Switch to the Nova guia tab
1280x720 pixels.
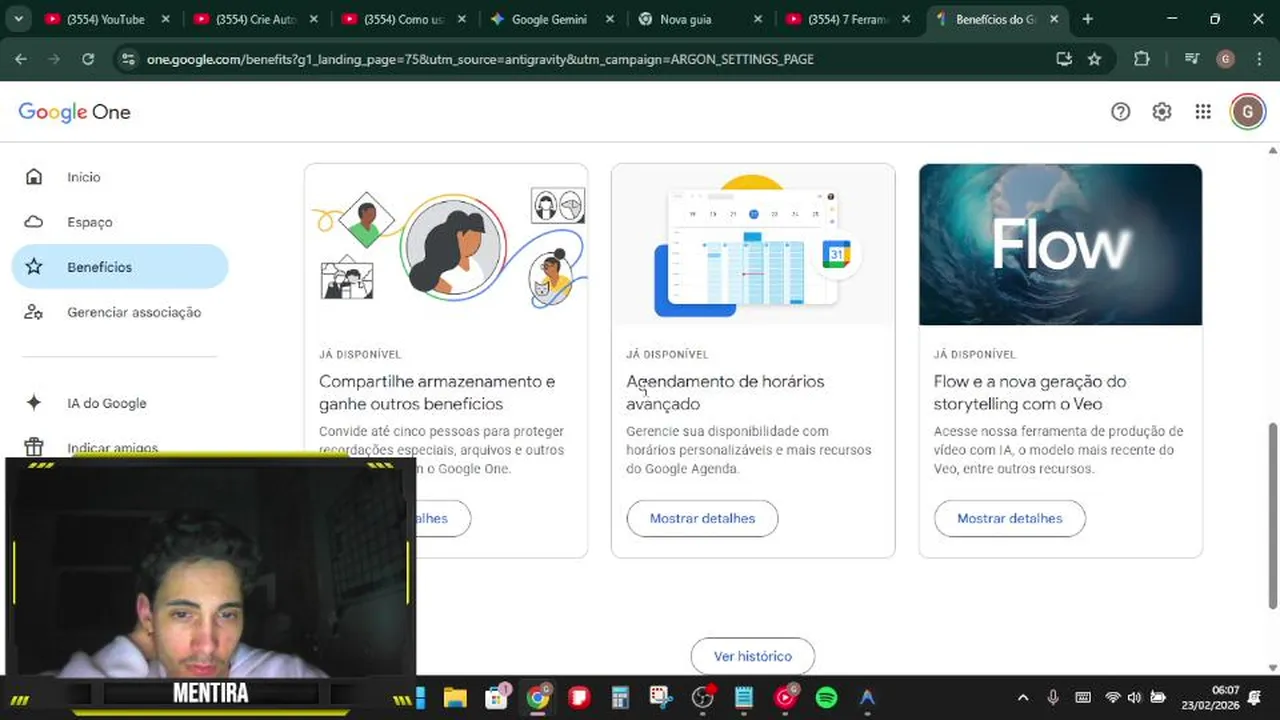coord(698,19)
